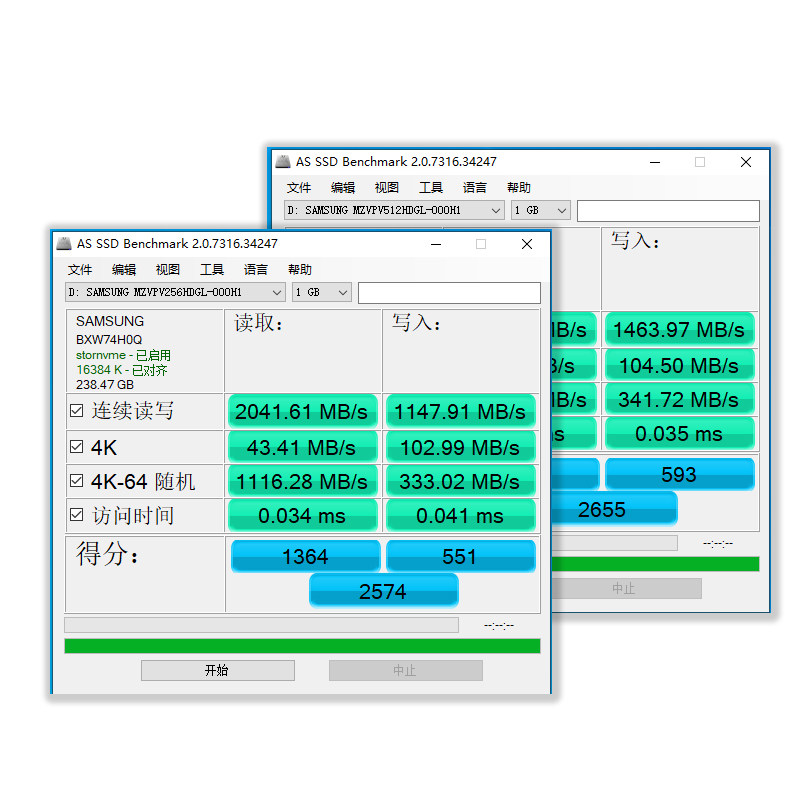Click the empty text field beside 1 GB in back window

pos(668,211)
